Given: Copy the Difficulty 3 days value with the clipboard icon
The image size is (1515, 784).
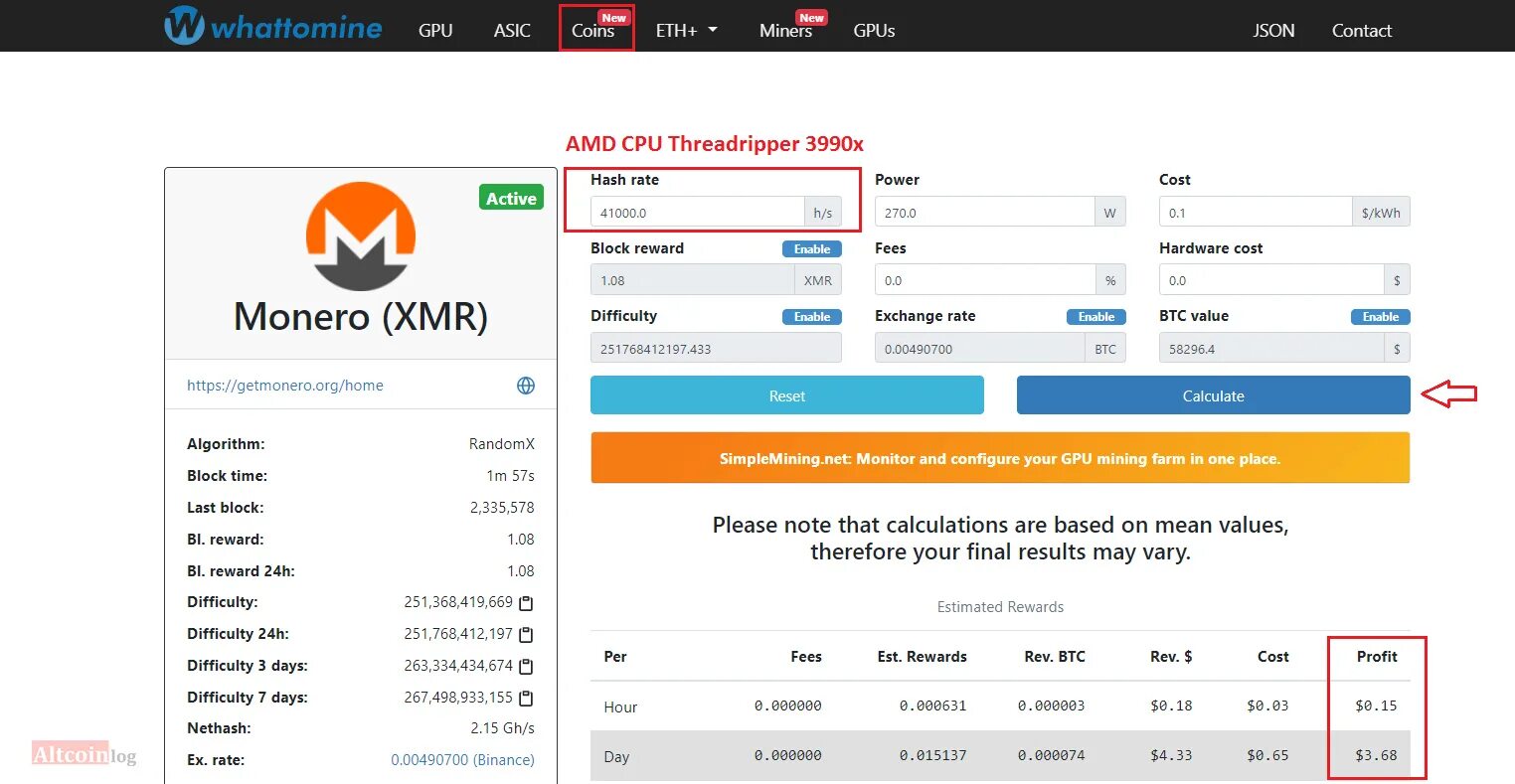Looking at the screenshot, I should click(527, 667).
